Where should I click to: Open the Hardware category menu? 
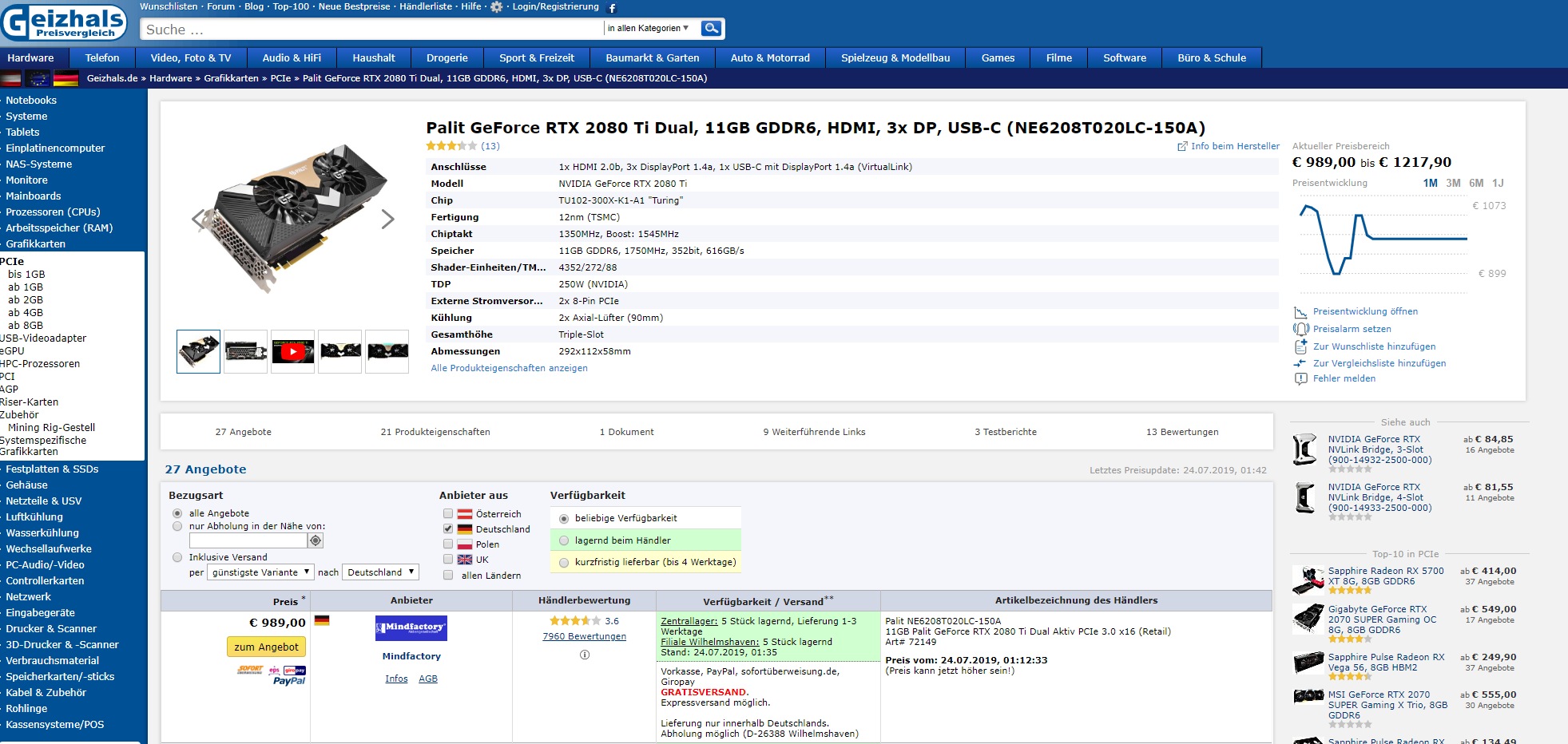pyautogui.click(x=30, y=57)
